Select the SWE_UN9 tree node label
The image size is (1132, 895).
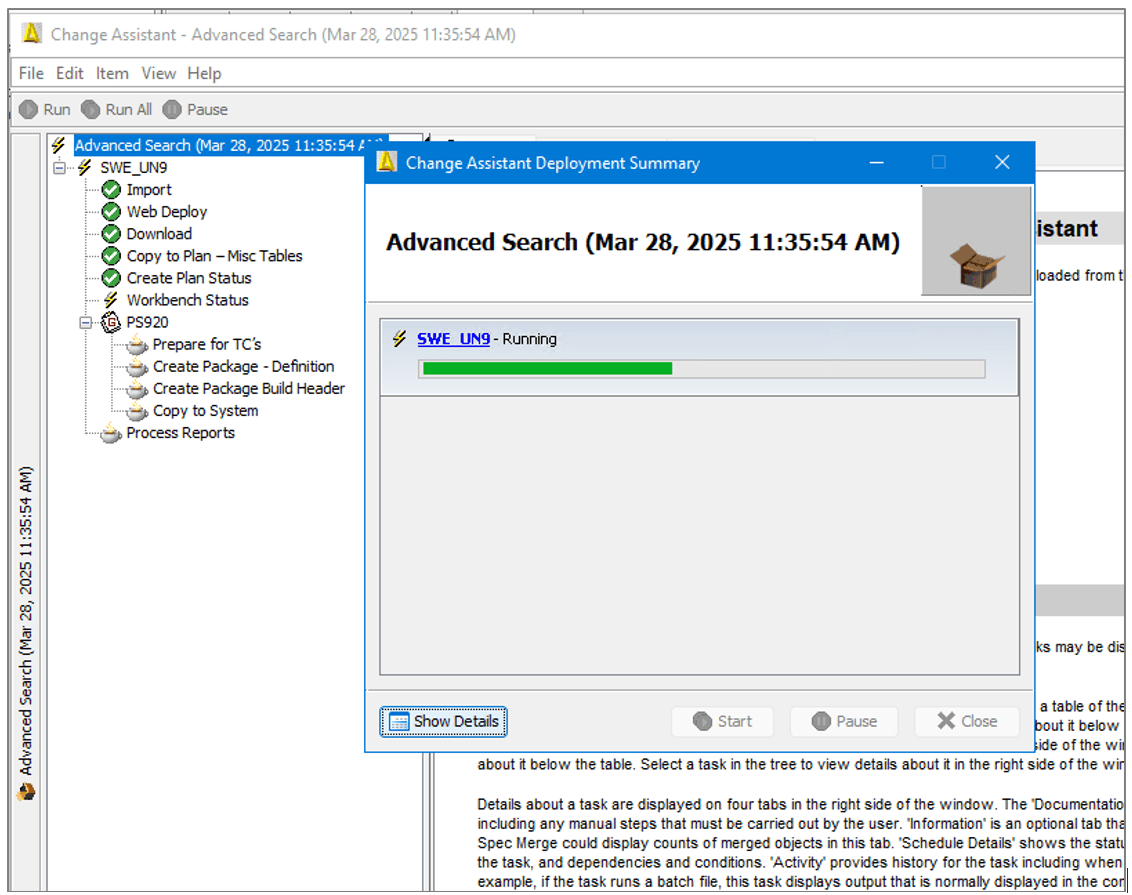134,167
